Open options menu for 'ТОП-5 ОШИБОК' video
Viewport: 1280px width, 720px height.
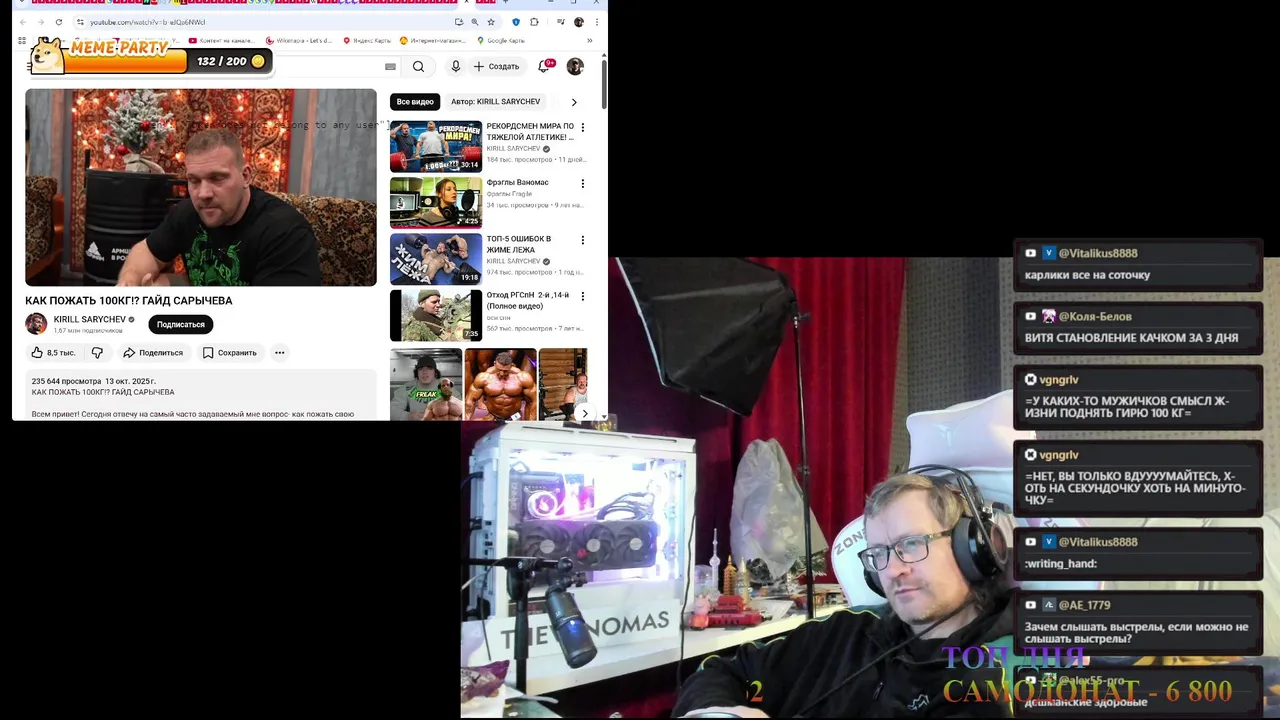(x=583, y=240)
